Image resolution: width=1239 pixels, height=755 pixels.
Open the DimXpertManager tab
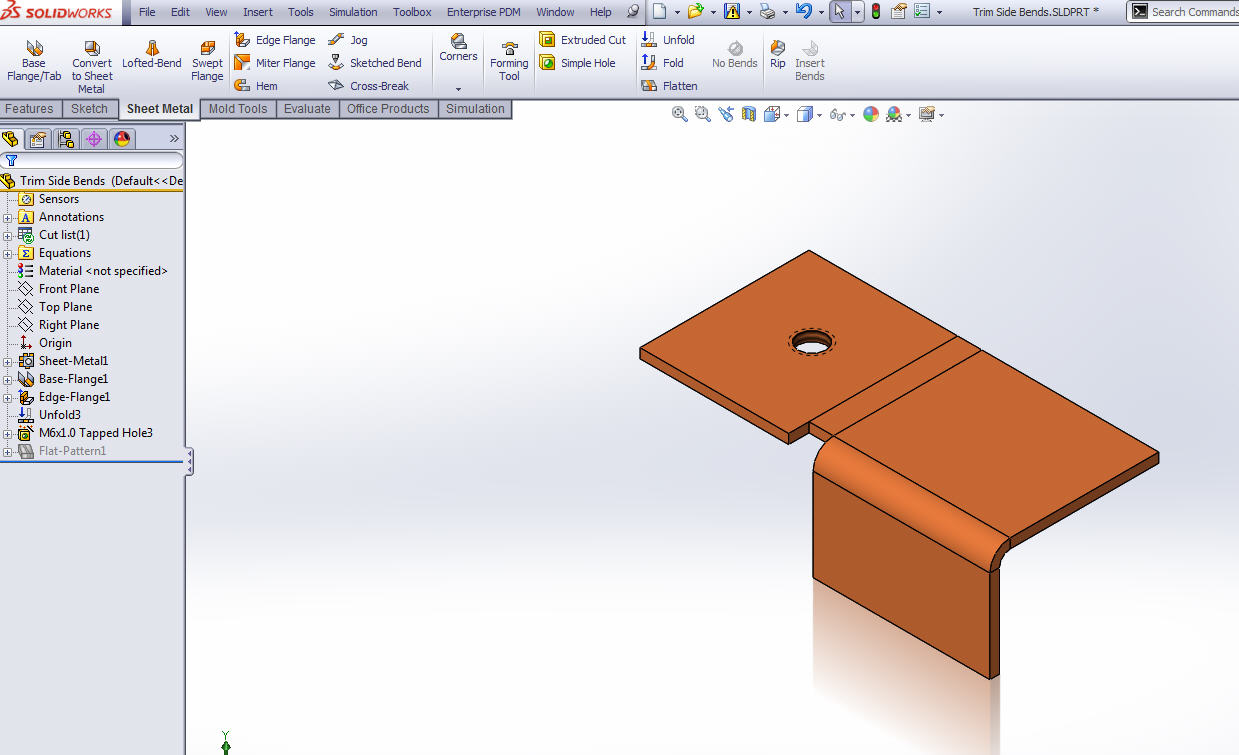pos(94,139)
